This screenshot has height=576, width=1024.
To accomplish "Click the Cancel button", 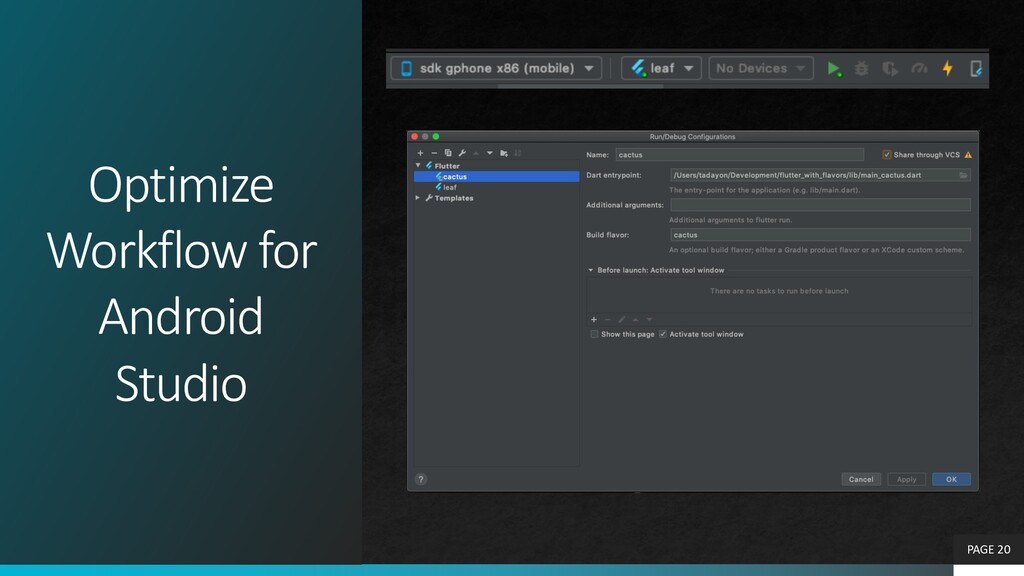I will (x=861, y=479).
